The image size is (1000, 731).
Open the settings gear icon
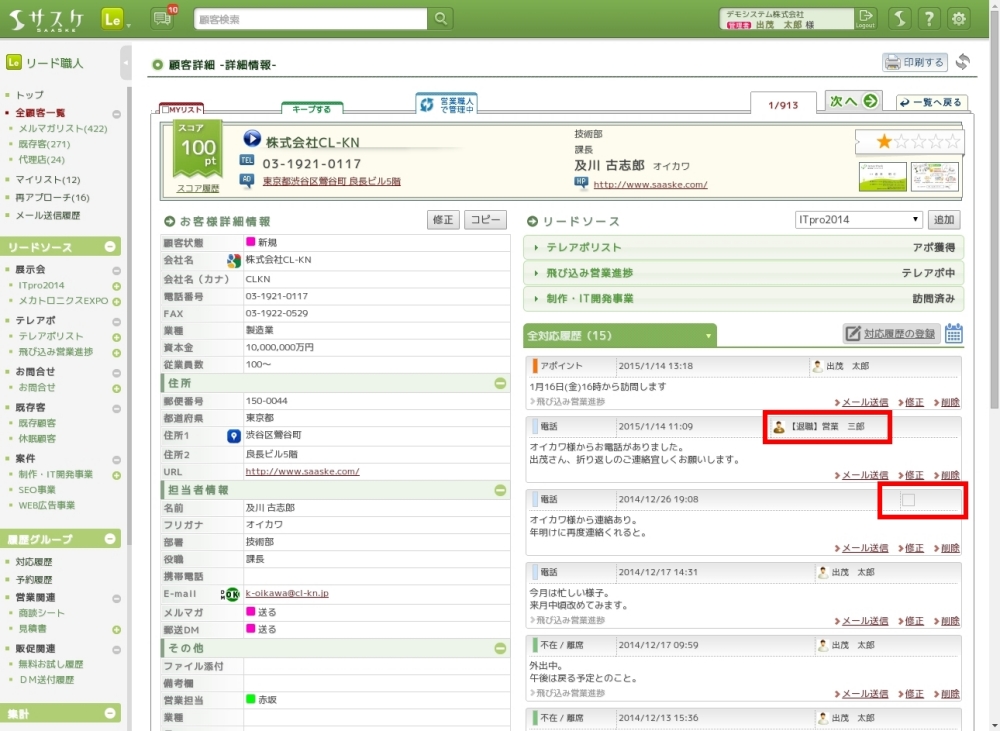point(959,19)
